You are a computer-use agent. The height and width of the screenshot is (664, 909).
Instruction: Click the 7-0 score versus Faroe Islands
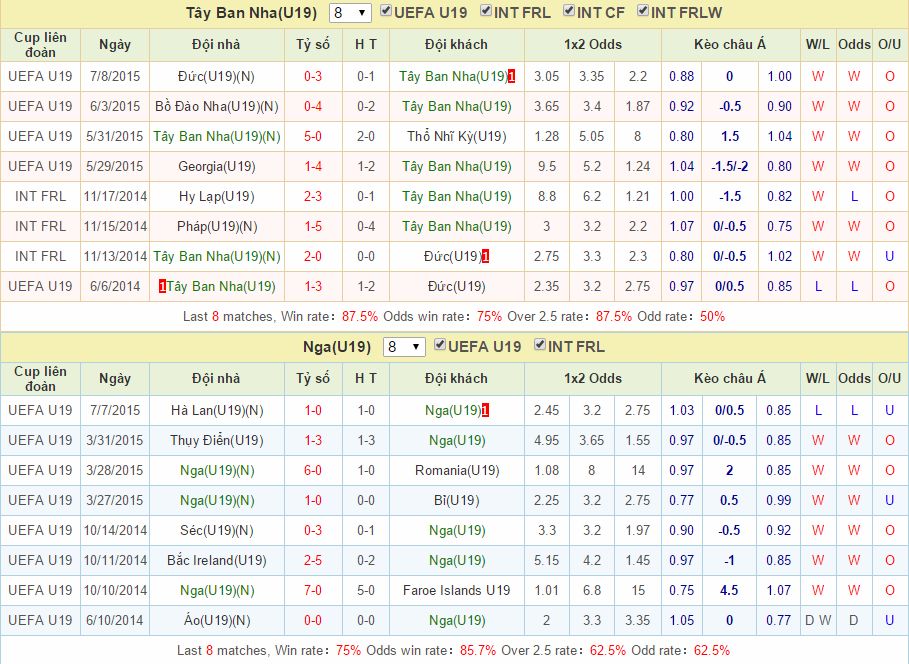coord(313,590)
